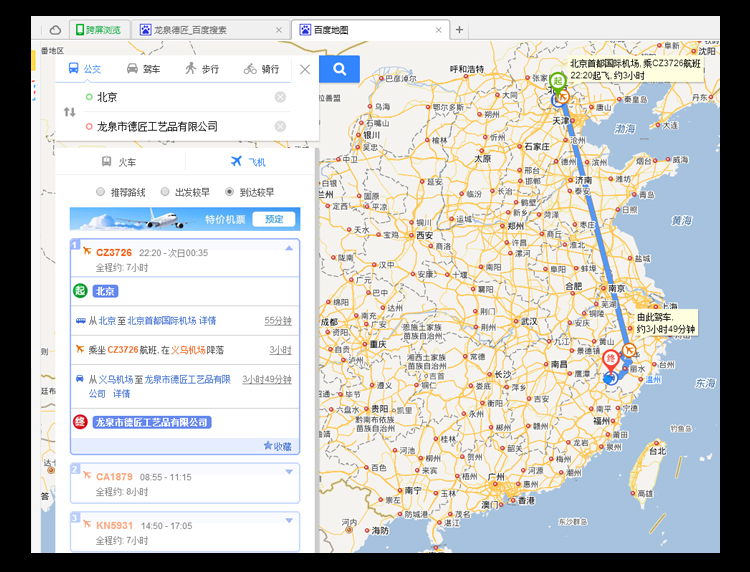Viewport: 750px width, 572px height.
Task: Collapse the CZ3726 route card arrow
Action: pyautogui.click(x=289, y=248)
